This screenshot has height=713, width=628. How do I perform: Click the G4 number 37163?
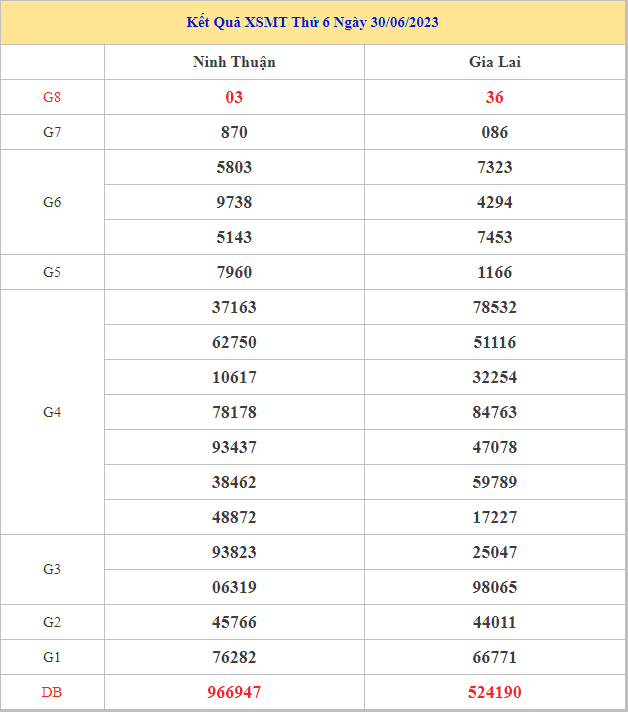[234, 307]
